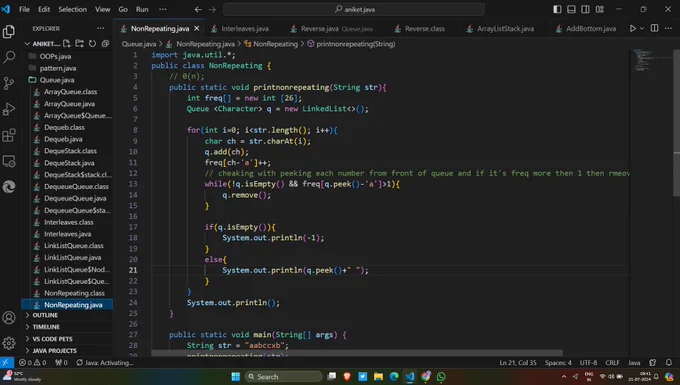Switch to Reverse.java tab
Image resolution: width=680 pixels, height=385 pixels.
tap(333, 29)
